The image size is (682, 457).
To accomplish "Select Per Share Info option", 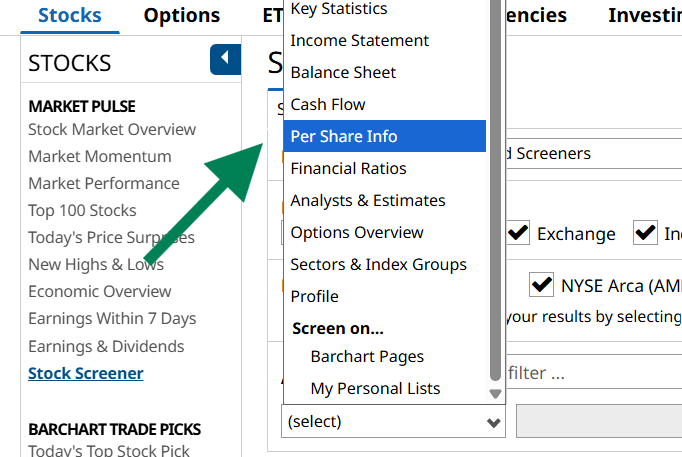I will click(384, 136).
